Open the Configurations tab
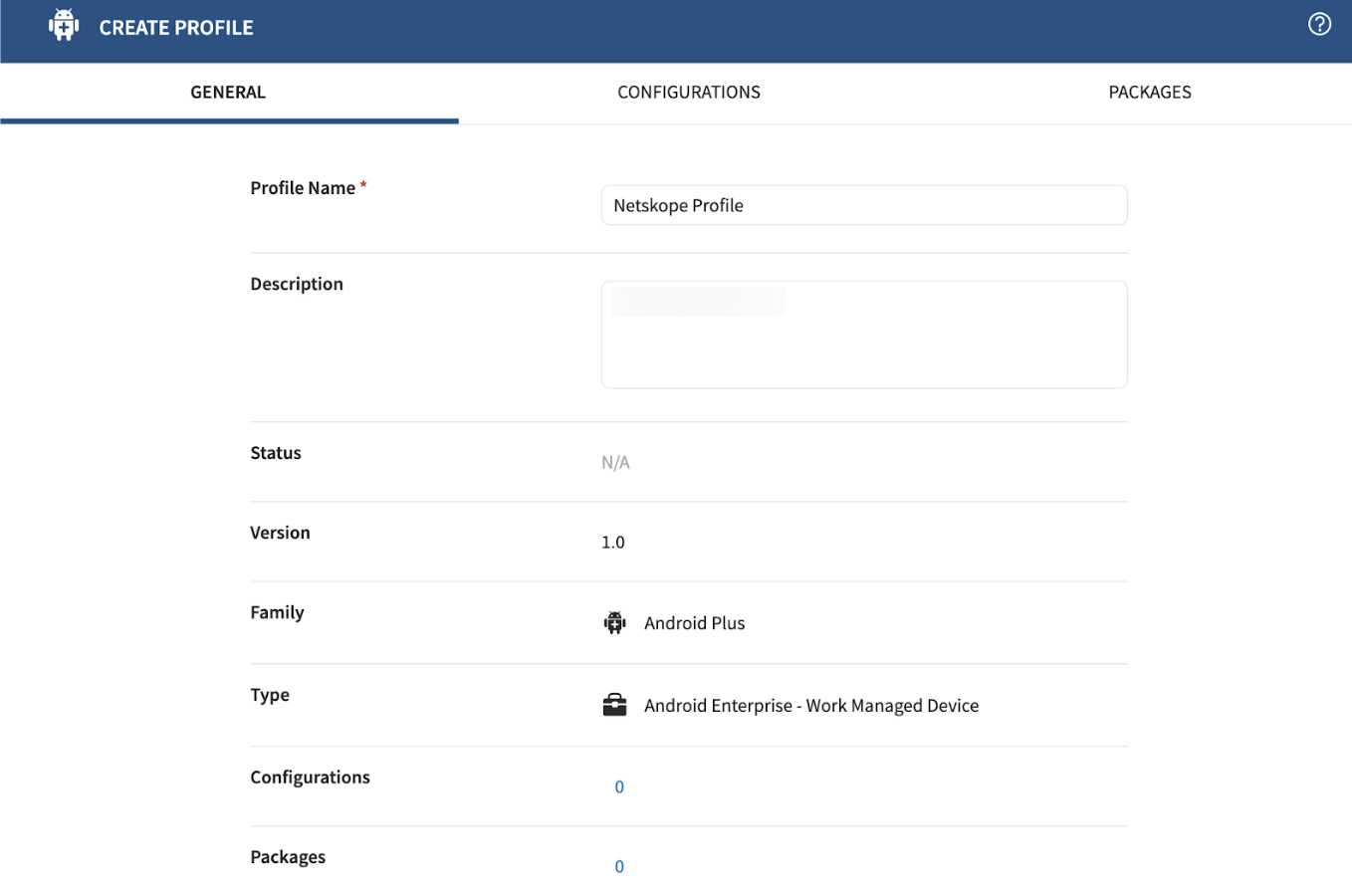The width and height of the screenshot is (1352, 896). [x=689, y=93]
